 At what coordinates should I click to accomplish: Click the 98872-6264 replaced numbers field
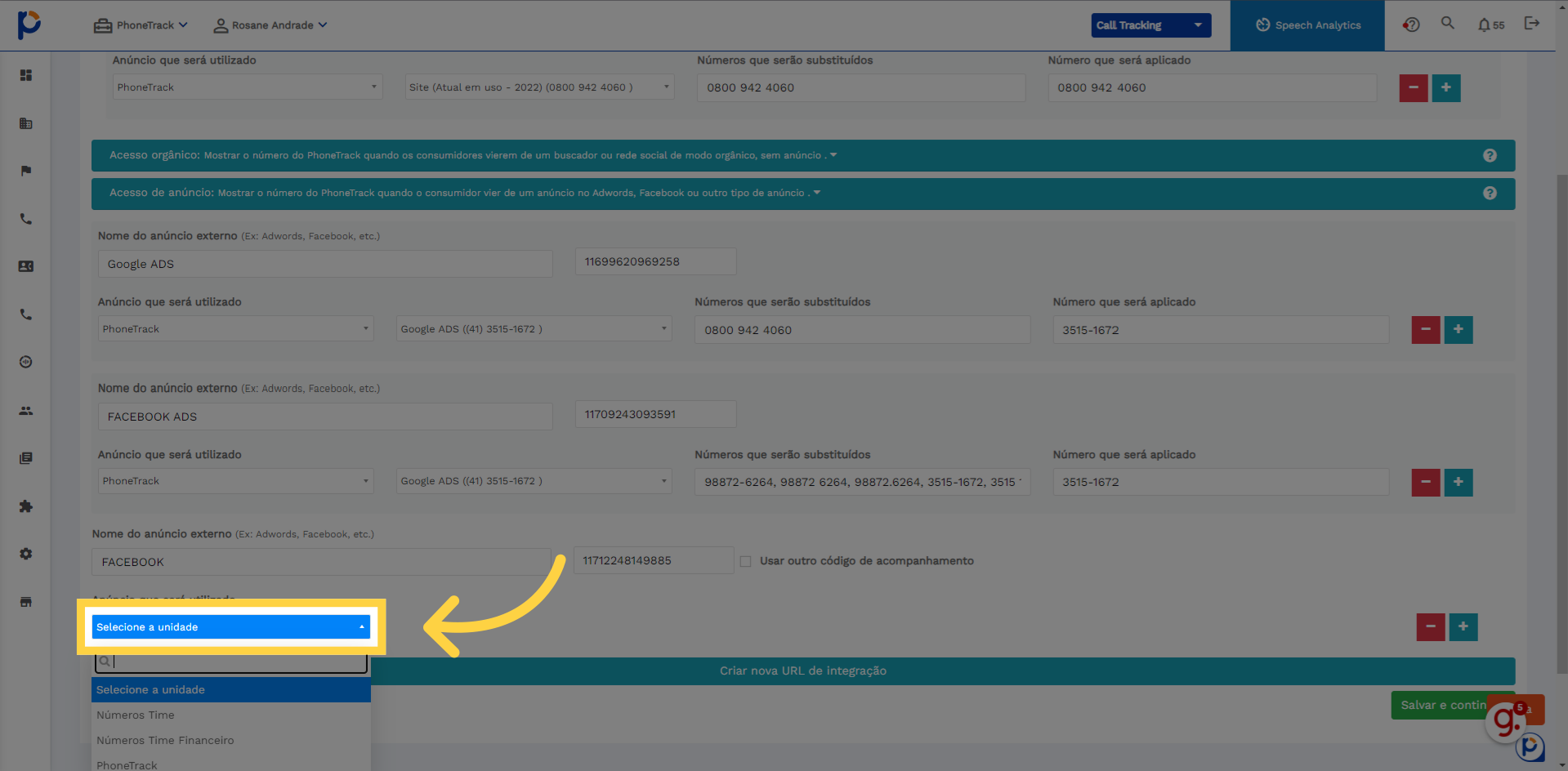[x=862, y=482]
